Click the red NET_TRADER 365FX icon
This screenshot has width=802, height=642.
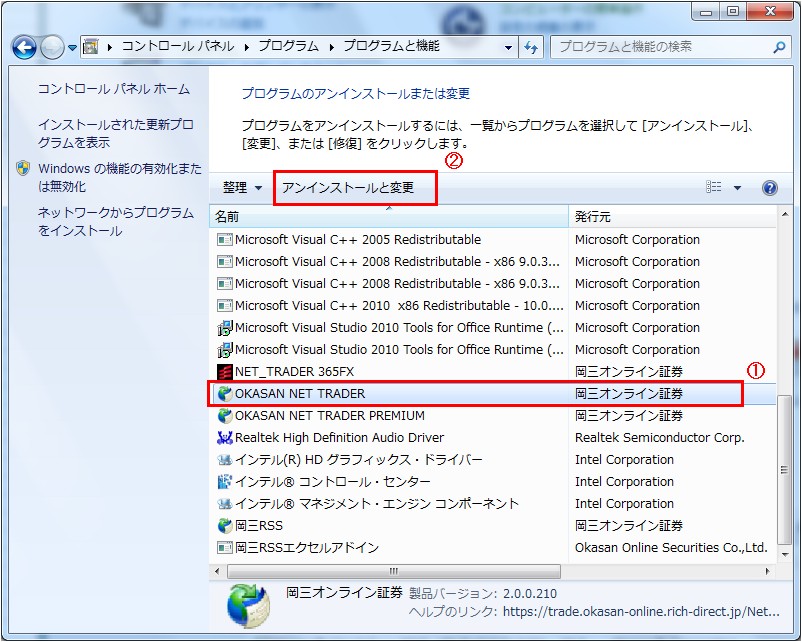tap(224, 371)
